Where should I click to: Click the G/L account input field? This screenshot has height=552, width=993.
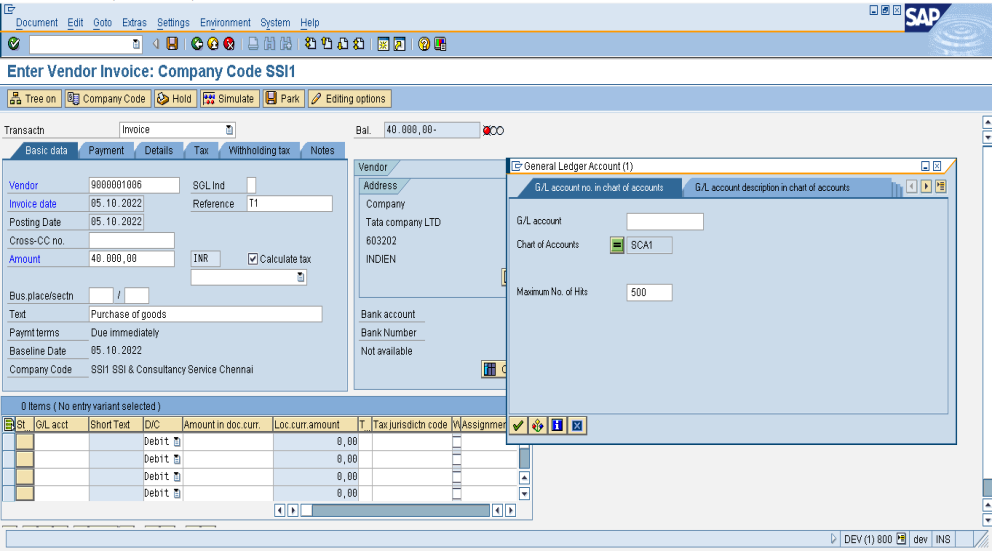(x=664, y=221)
